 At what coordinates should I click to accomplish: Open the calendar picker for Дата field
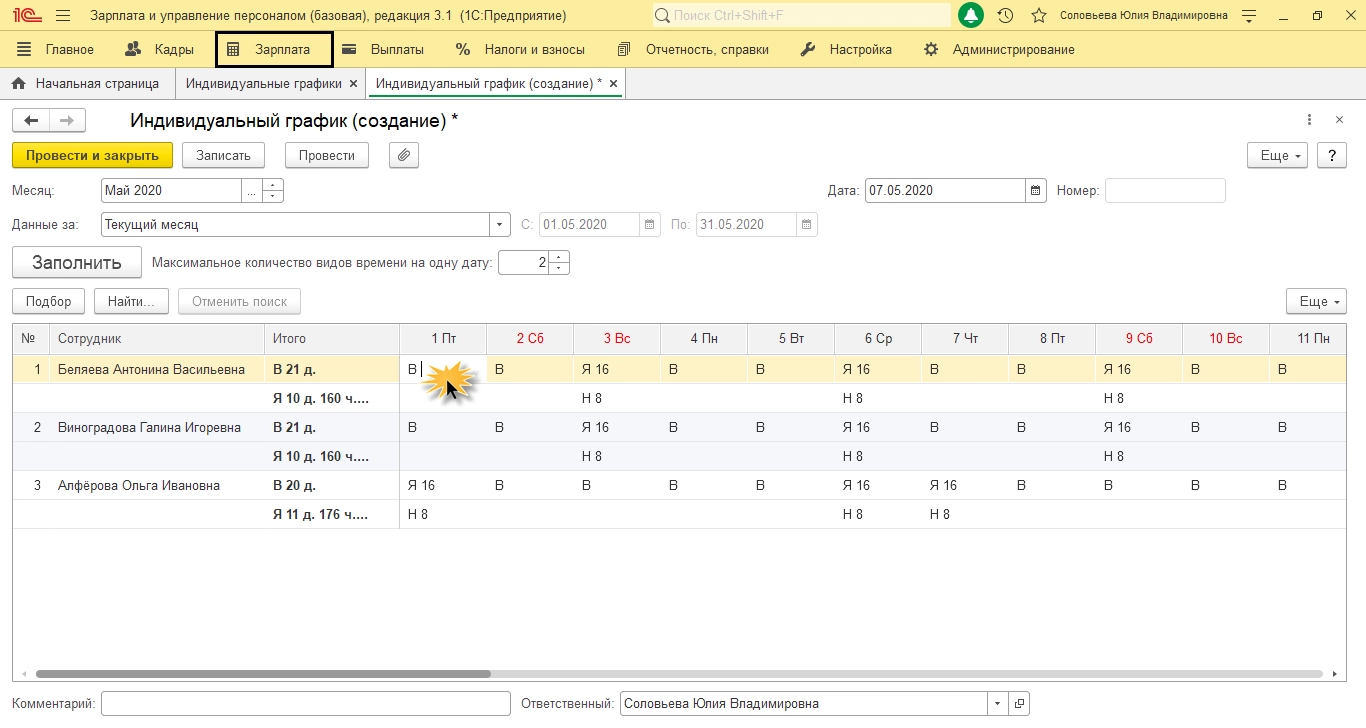tap(1036, 191)
